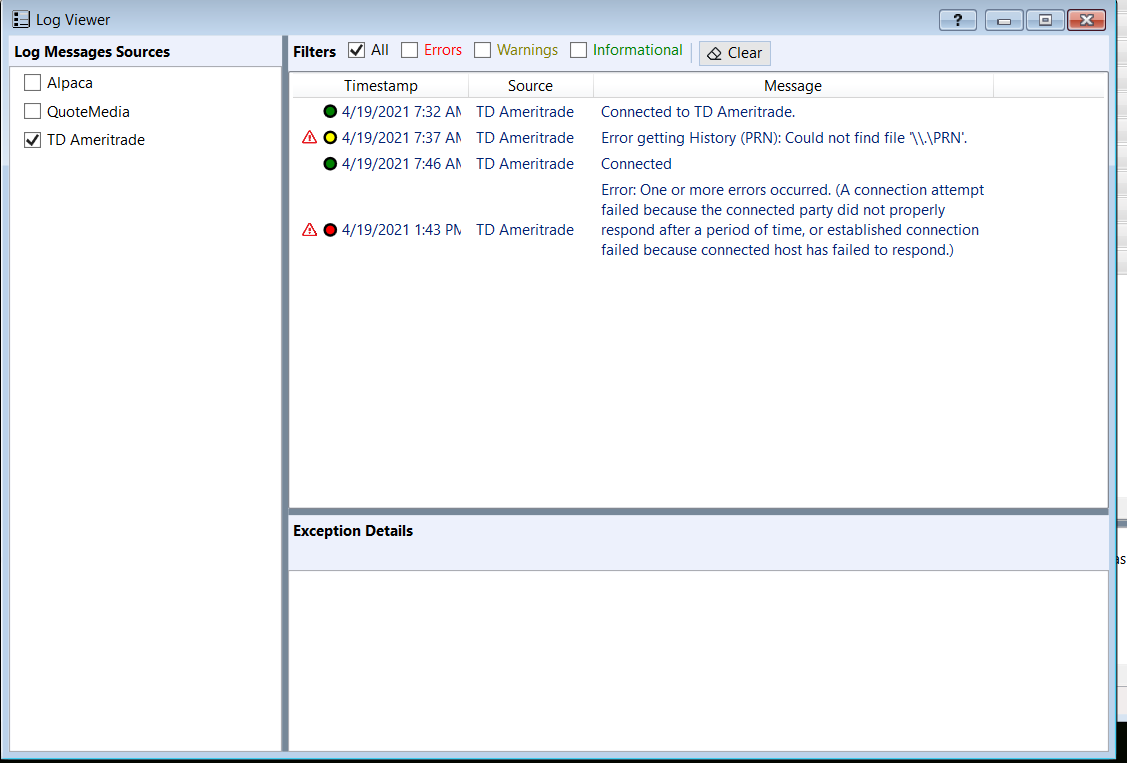Click timestamp 4/19/2021 1:43 PM

coord(401,230)
